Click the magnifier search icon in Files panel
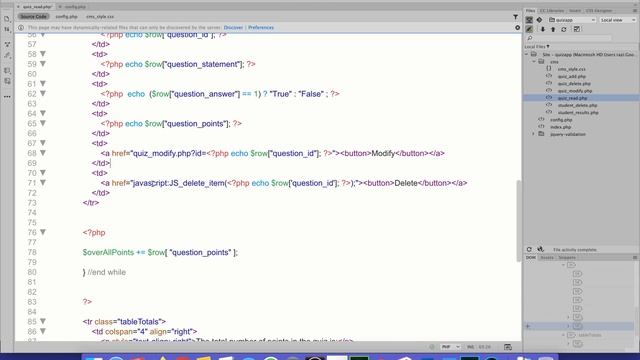Viewport: 640px width, 360px height. tap(530, 38)
